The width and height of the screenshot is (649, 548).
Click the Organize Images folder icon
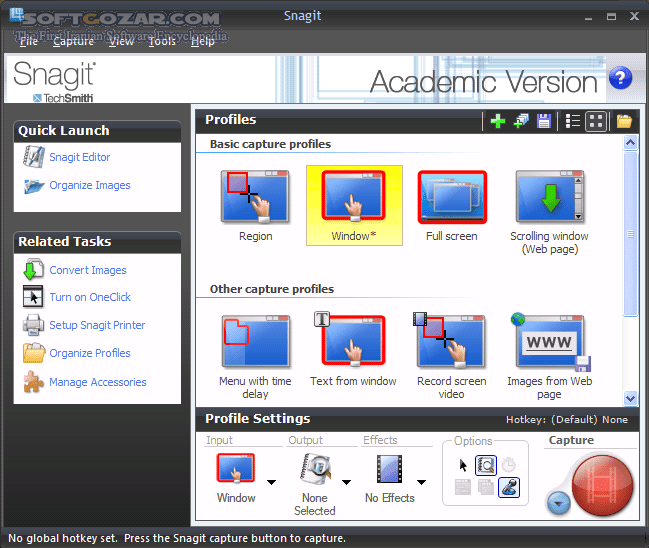coord(34,185)
